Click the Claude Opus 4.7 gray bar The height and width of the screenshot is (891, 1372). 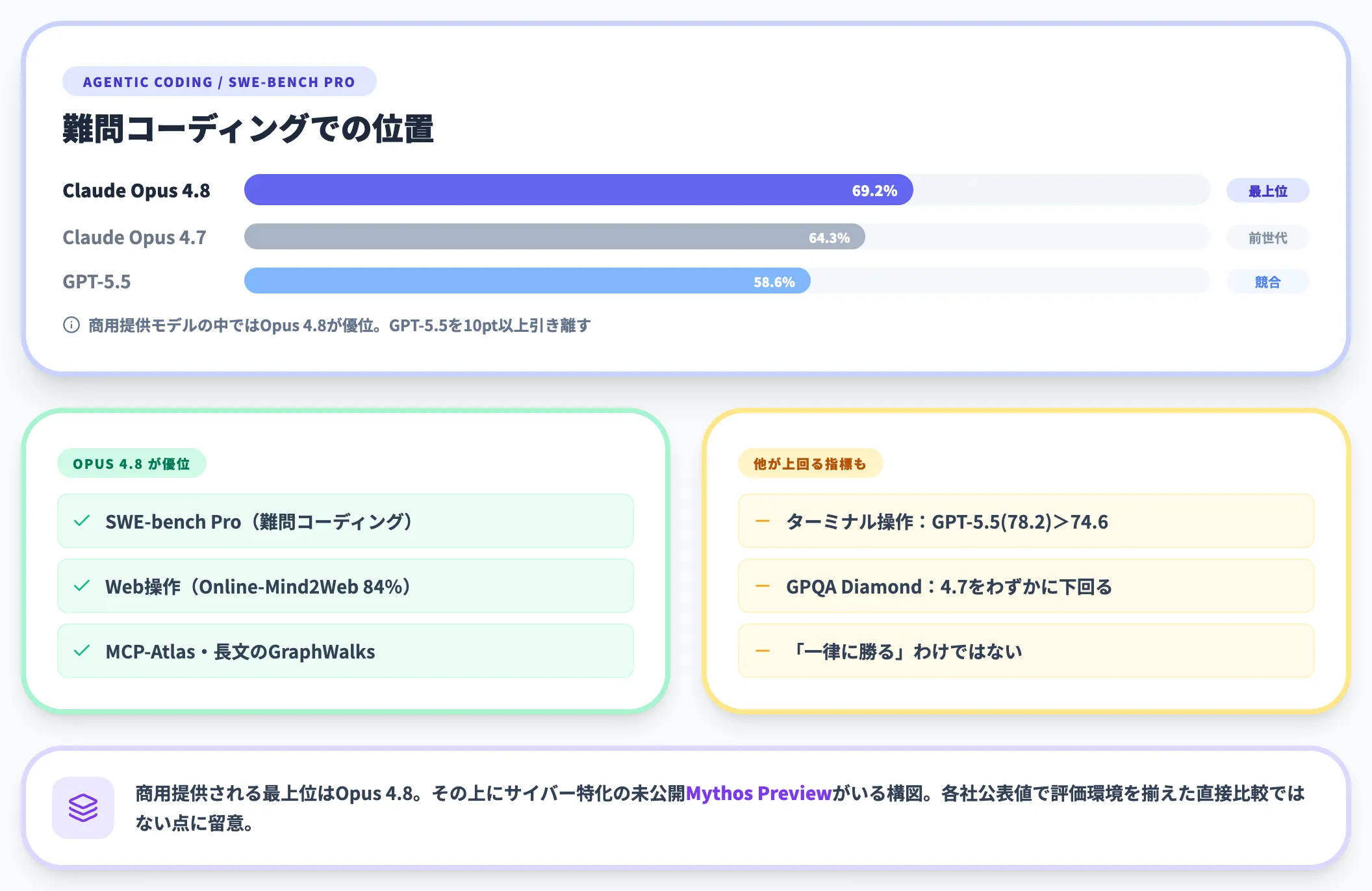pos(554,236)
